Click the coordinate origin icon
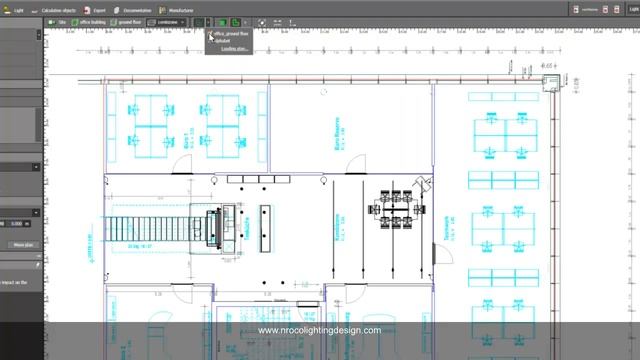The image size is (640, 360). (292, 23)
